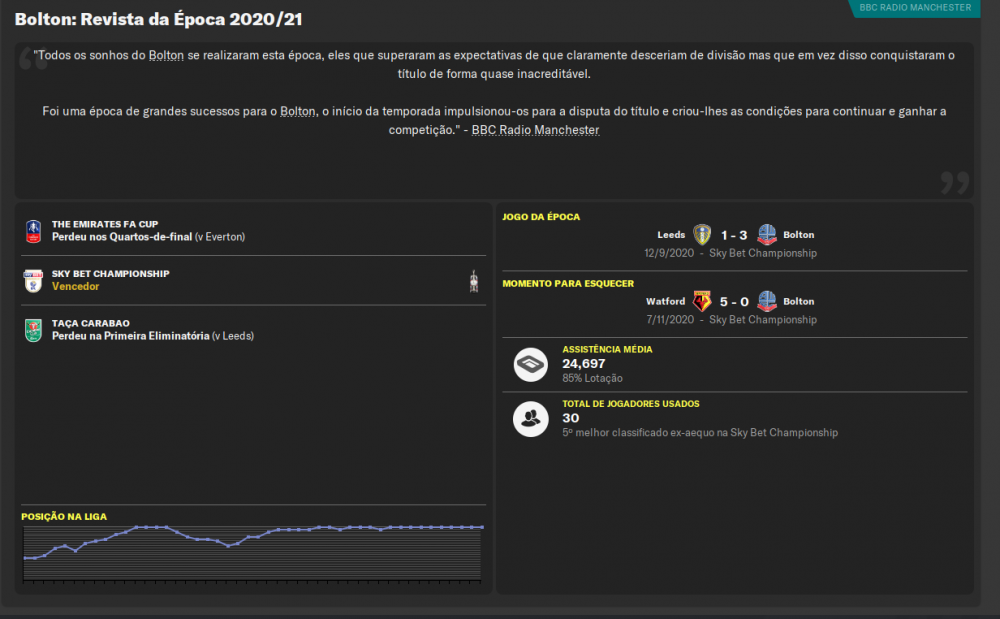This screenshot has width=1000, height=619.
Task: Open Bolton link in second quote paragraph
Action: coord(298,112)
